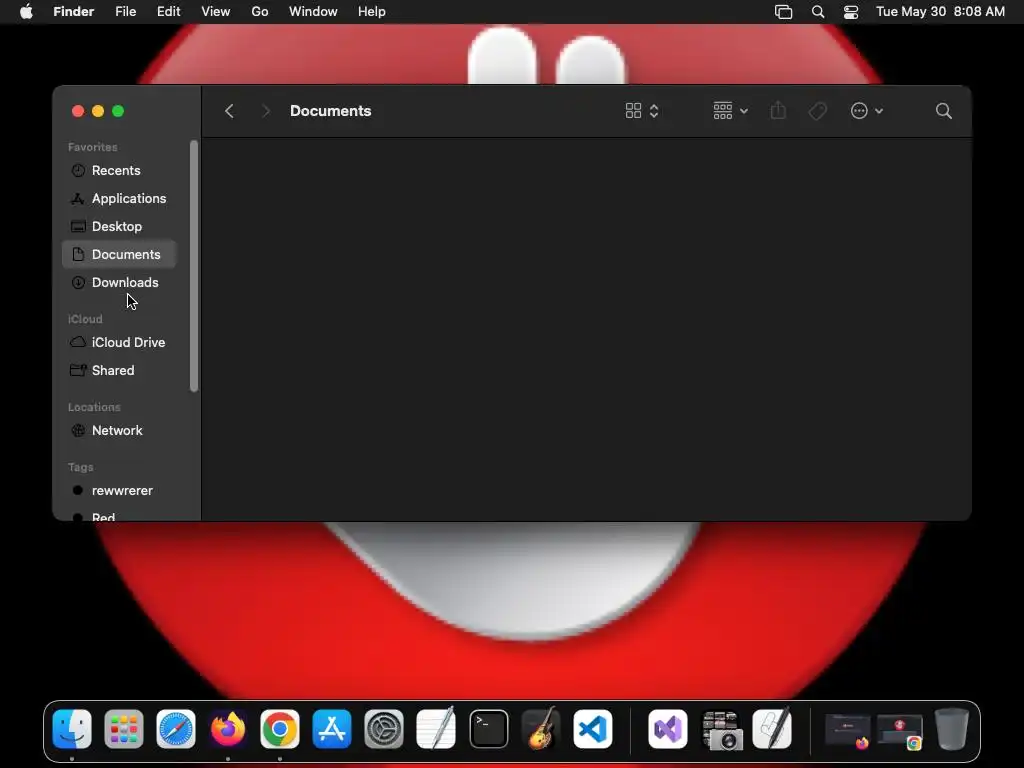
Task: Close the Finder window with red button
Action: tap(78, 111)
